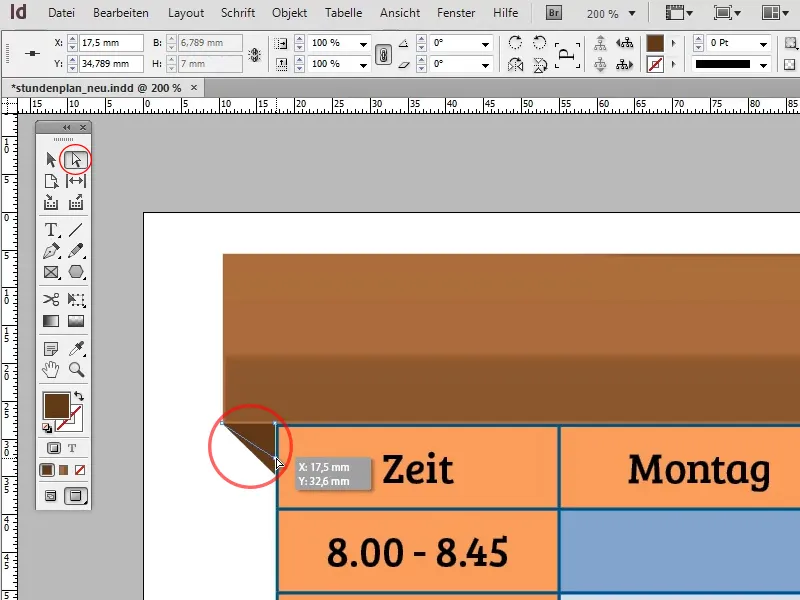Open rotation angle dropdown
The width and height of the screenshot is (800, 600).
tap(485, 44)
